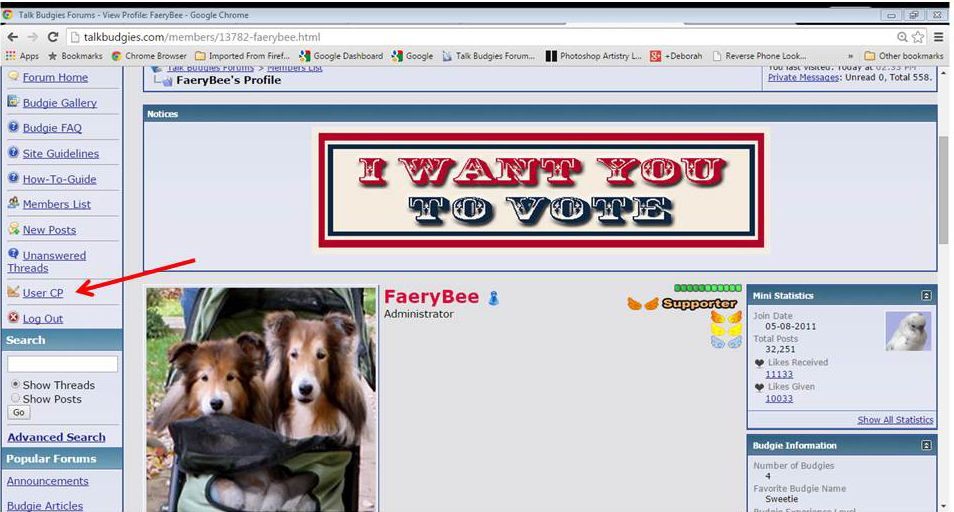Viewport: 954px width, 512px height.
Task: Open the Other bookmarks folder
Action: (x=904, y=56)
